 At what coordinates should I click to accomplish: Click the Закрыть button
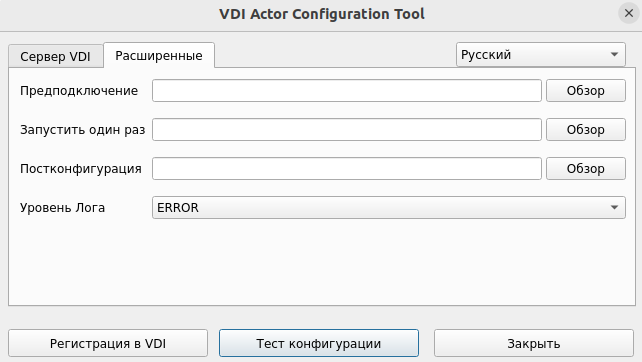533,343
